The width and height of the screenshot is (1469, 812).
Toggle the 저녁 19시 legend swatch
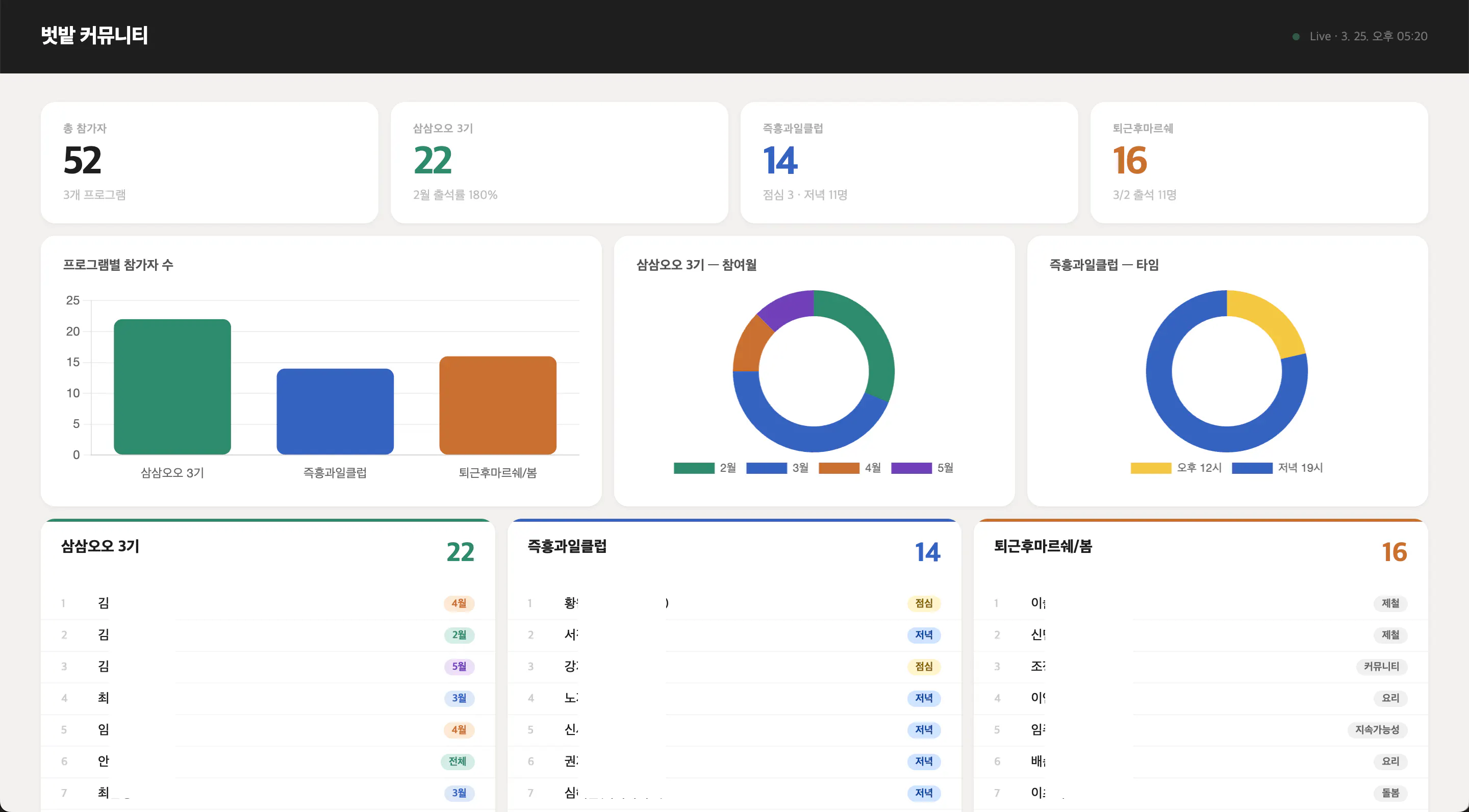tap(1252, 468)
